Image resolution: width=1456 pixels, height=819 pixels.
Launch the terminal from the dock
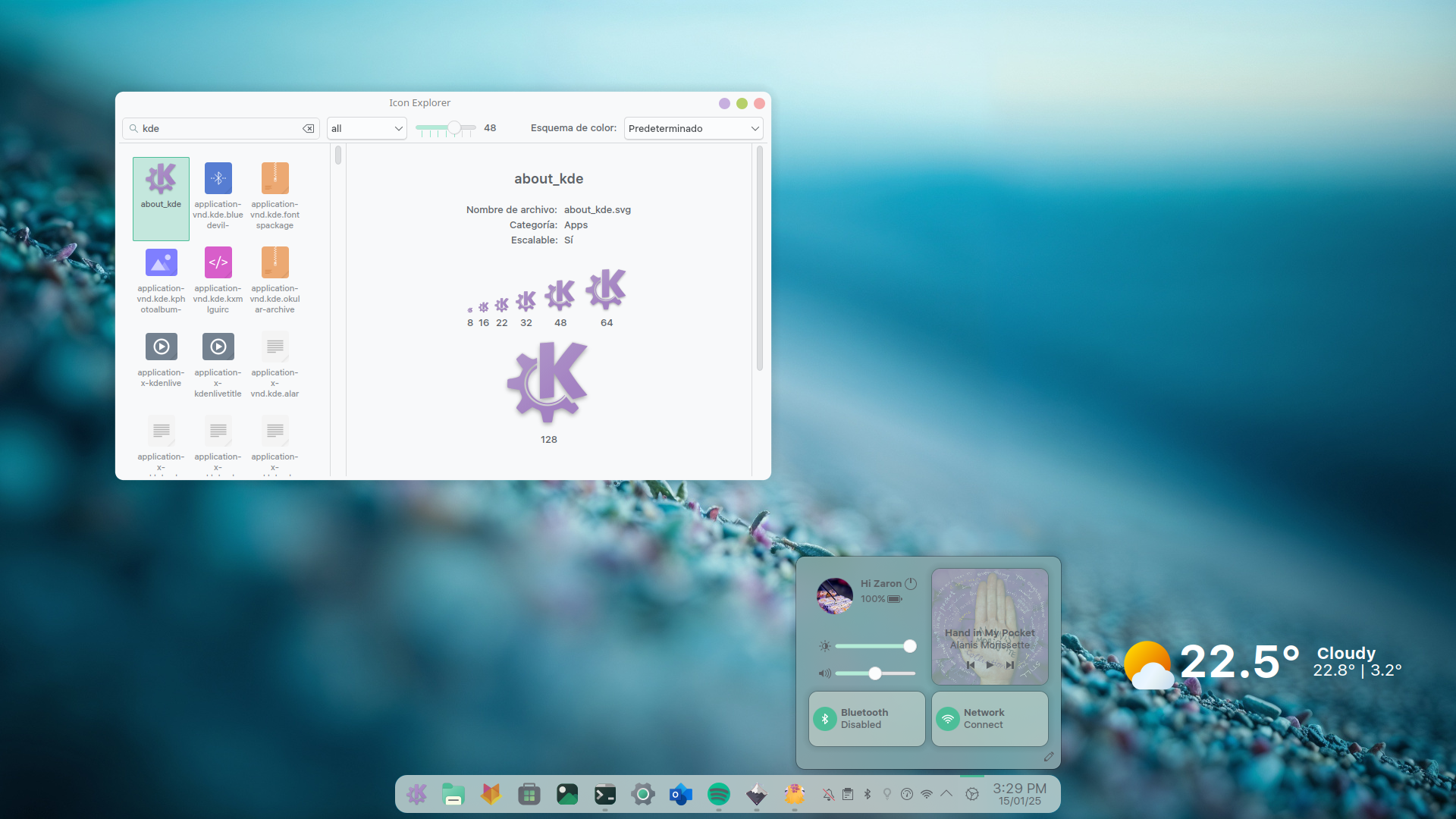point(605,794)
